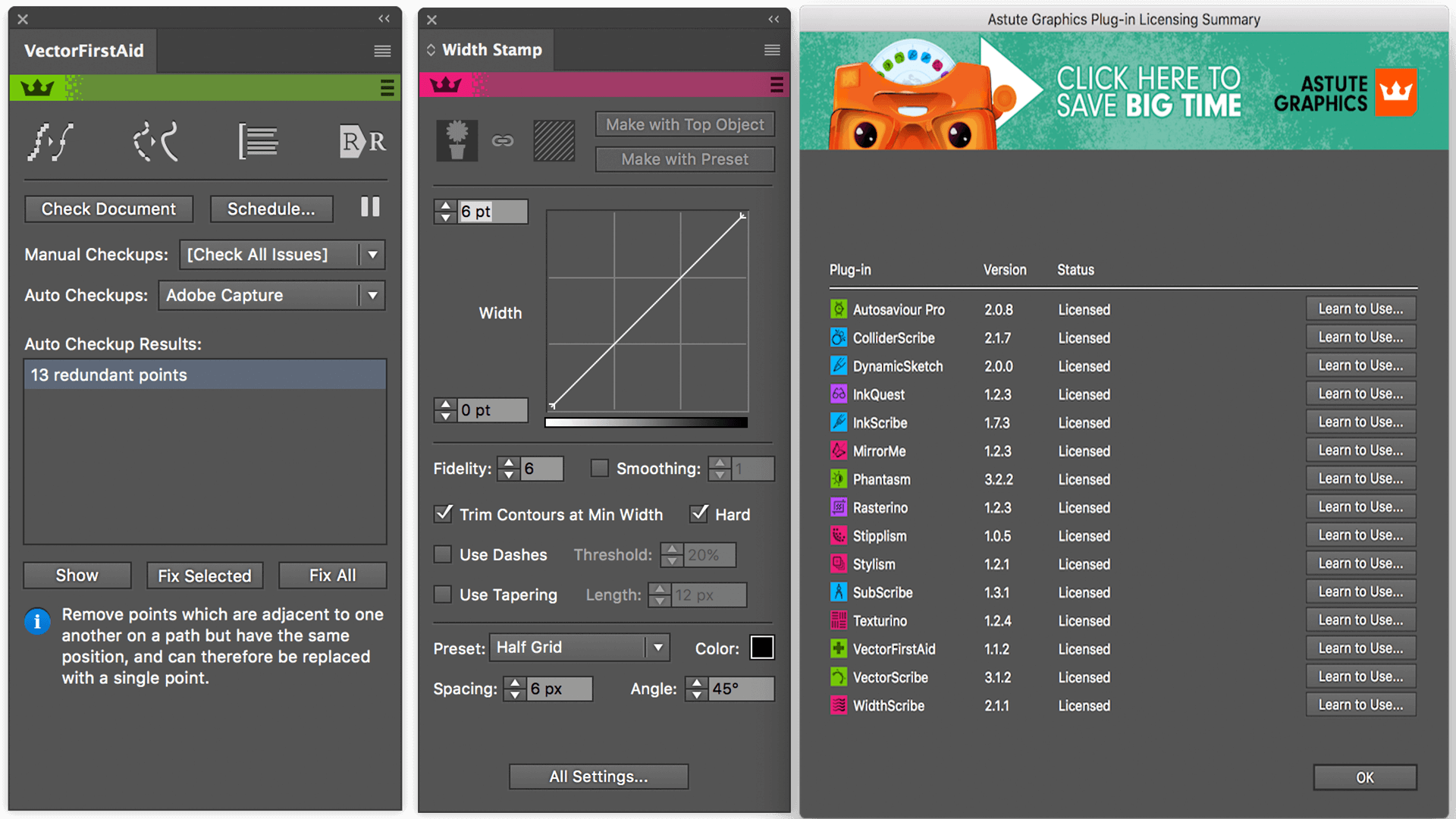This screenshot has width=1456, height=819.
Task: Select the Color swatch in Width Stamp
Action: click(764, 648)
